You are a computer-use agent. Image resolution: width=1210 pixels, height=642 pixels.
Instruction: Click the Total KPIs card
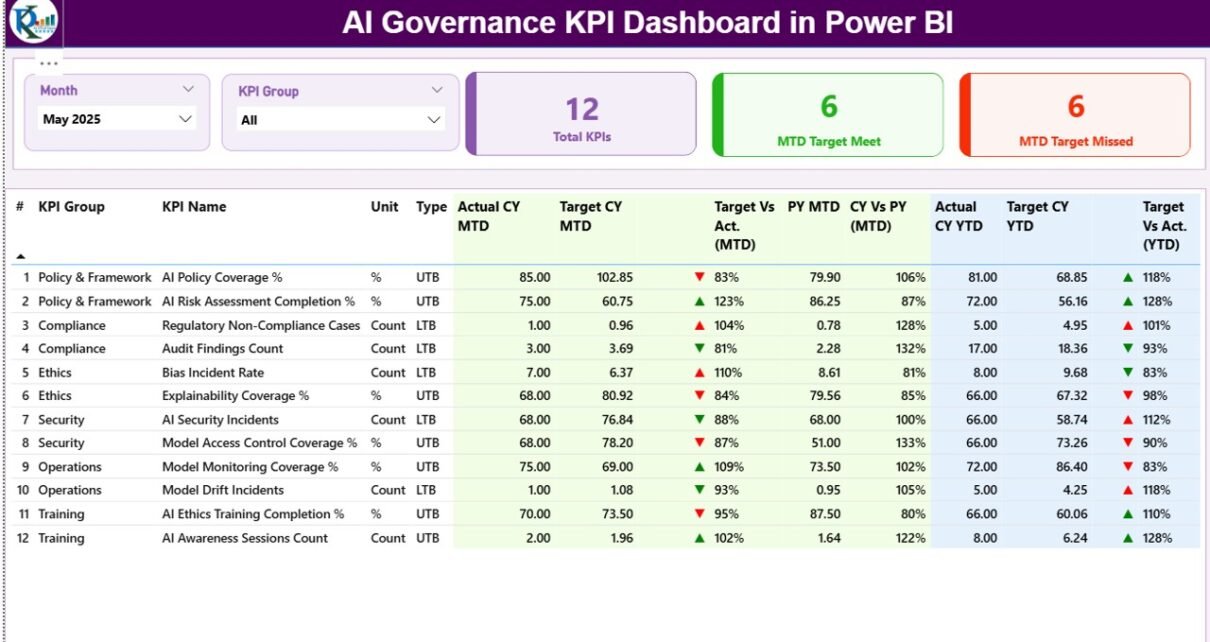581,114
